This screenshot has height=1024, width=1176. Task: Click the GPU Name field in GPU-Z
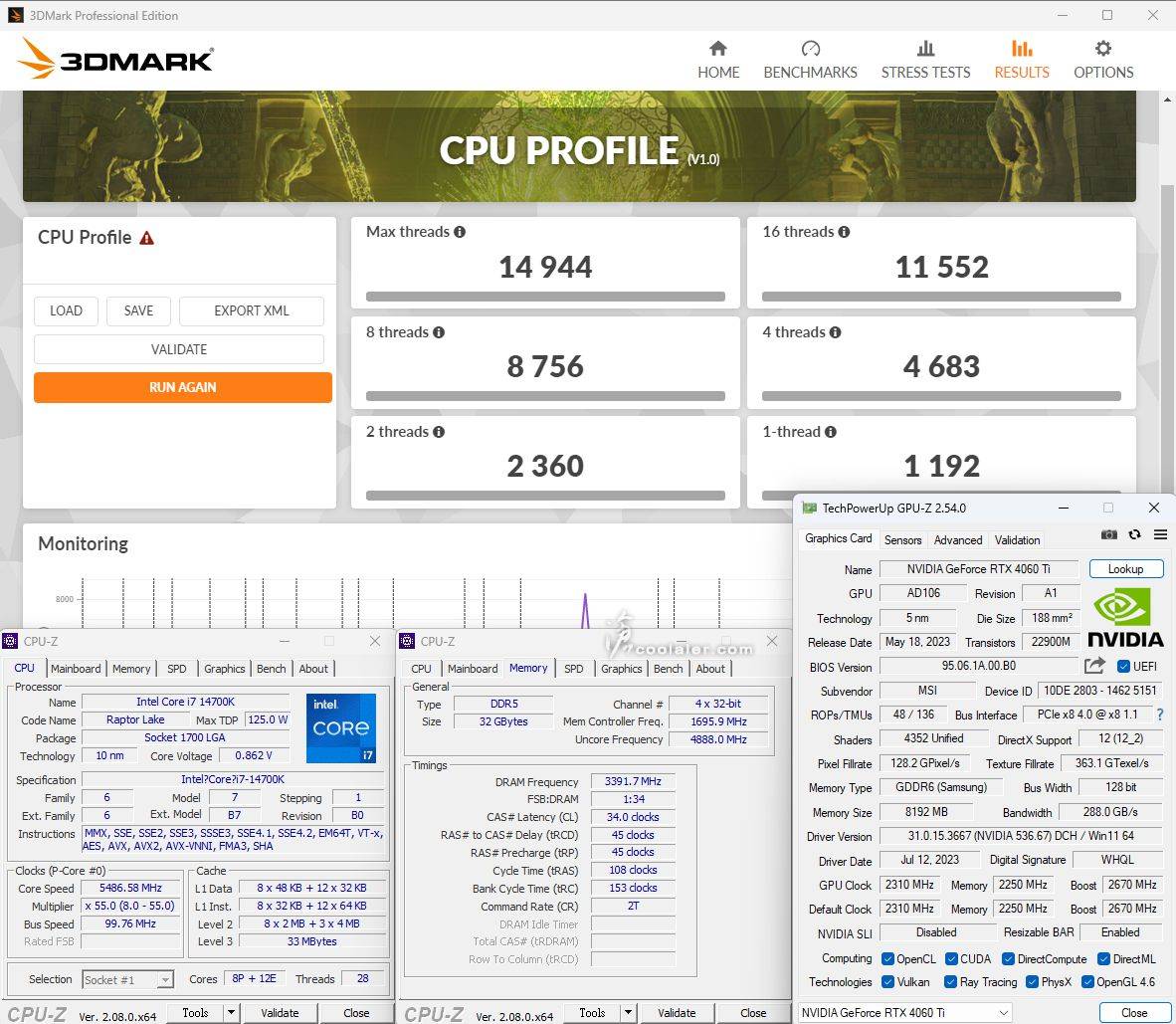(979, 569)
